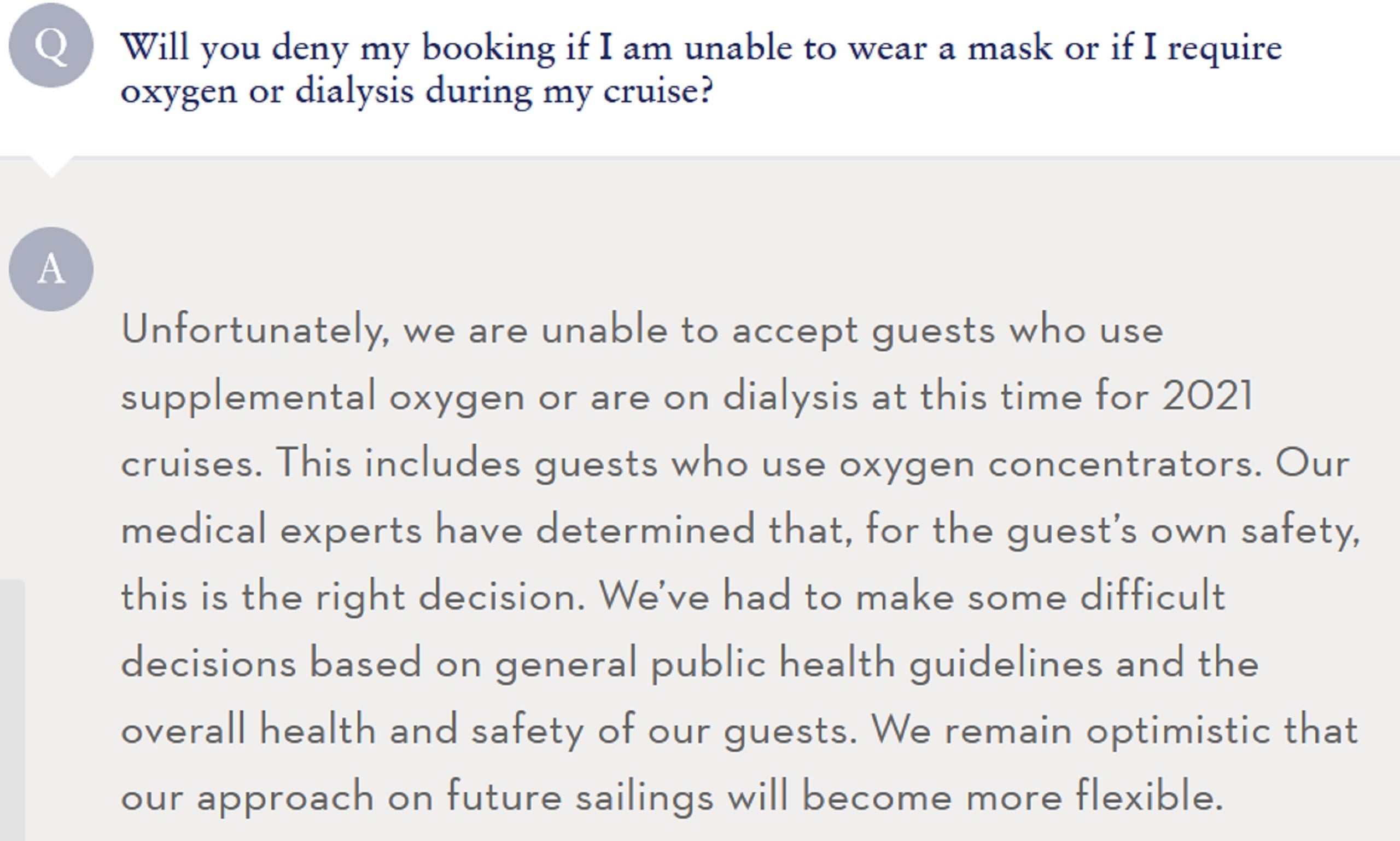Click the grey vertical bar at left edge

coord(12,709)
